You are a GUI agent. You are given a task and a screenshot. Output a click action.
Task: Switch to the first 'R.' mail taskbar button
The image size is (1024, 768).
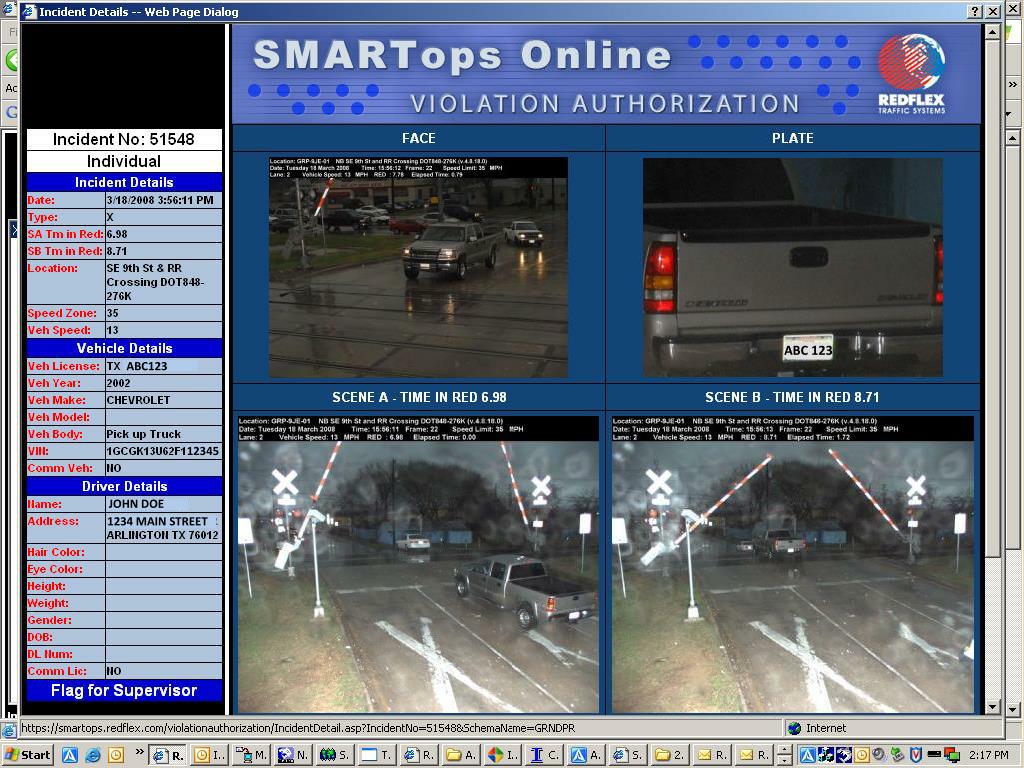tap(712, 755)
